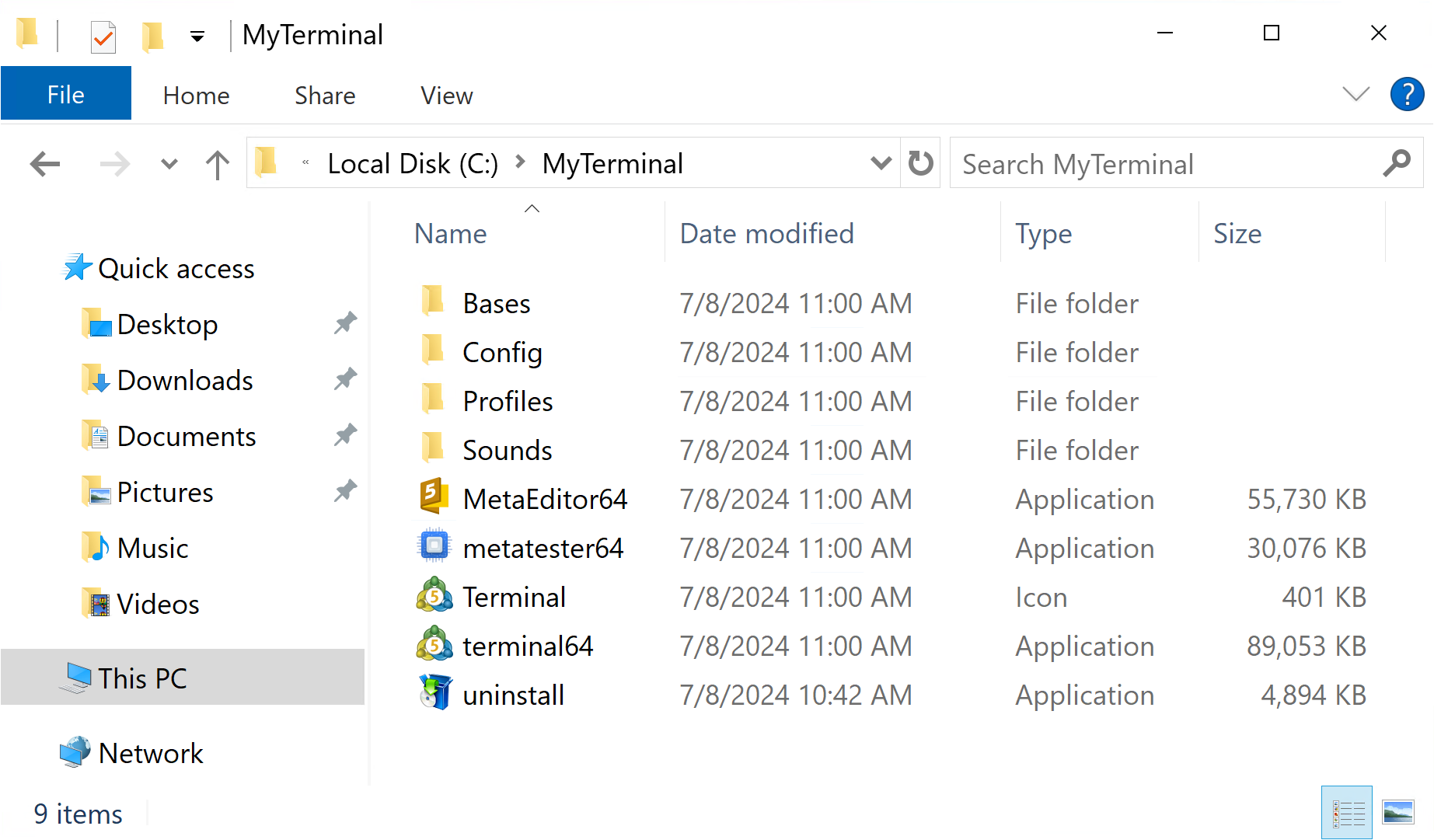
Task: Click MyTerminal breadcrumb in address bar
Action: click(x=612, y=163)
